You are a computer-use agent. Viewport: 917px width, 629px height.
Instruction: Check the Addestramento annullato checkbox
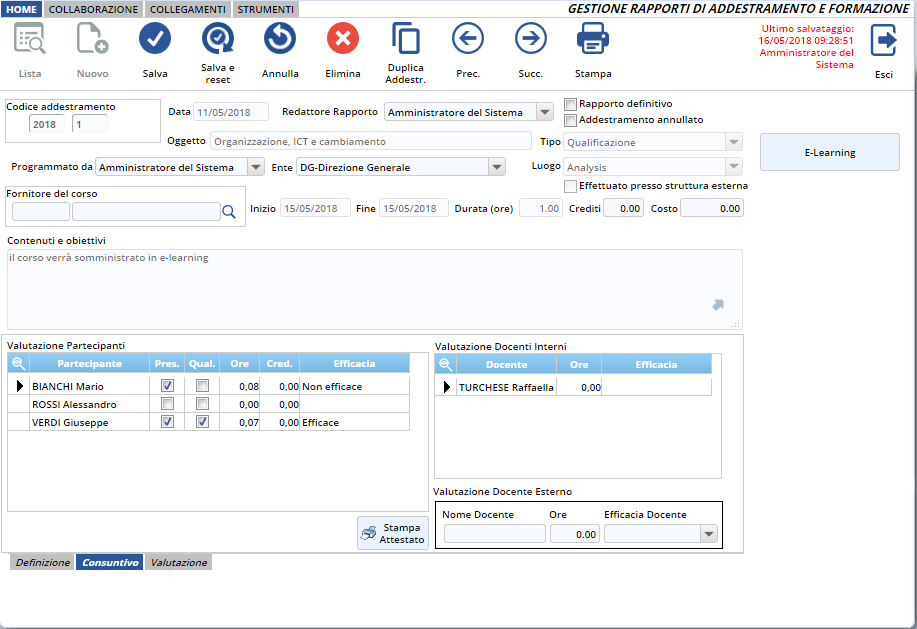point(571,120)
